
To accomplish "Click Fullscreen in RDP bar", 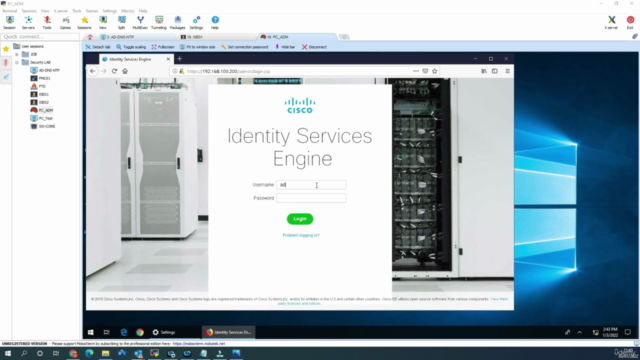I will [x=163, y=47].
